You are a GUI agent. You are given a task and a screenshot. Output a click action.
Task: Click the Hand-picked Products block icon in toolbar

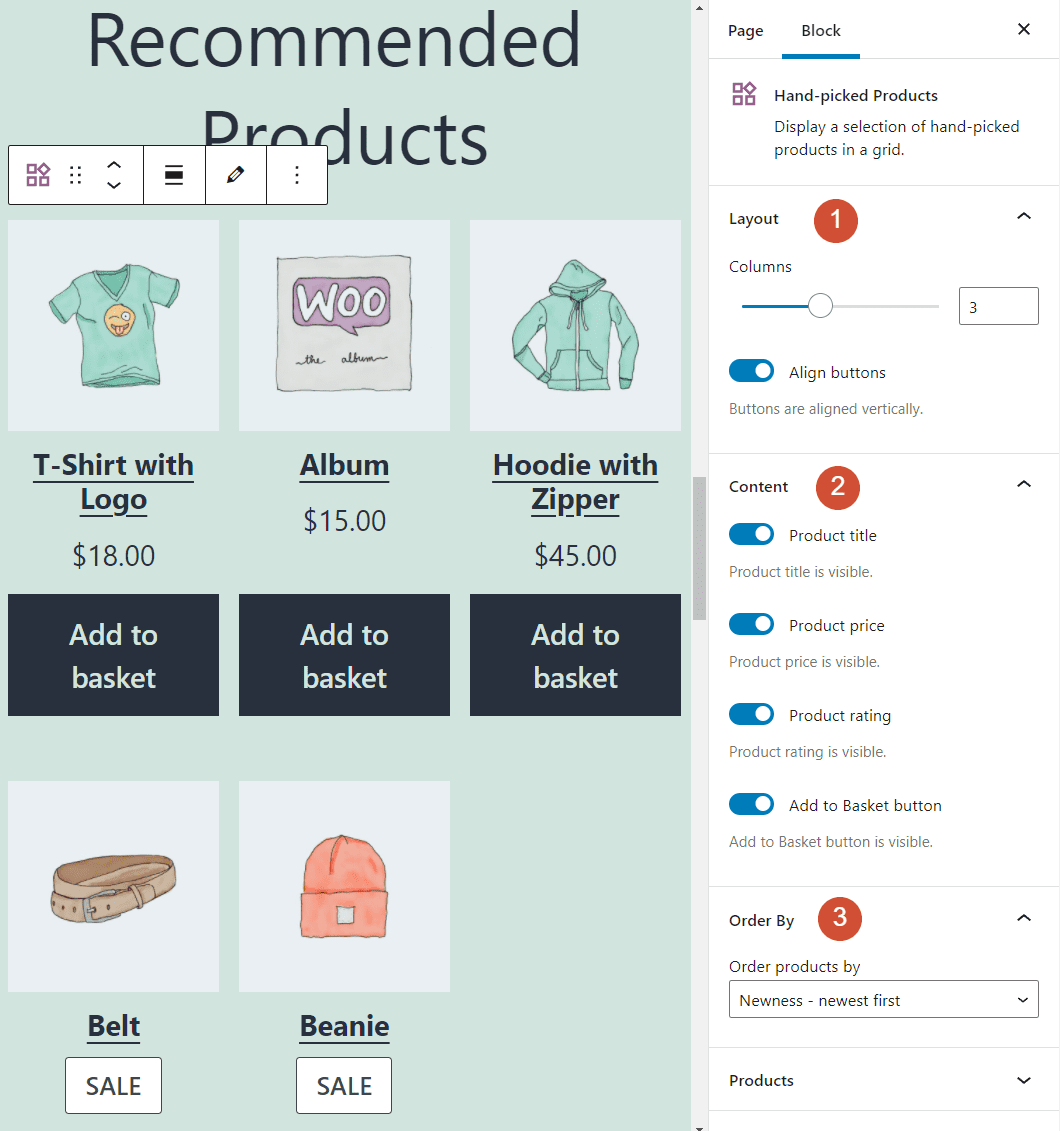(37, 174)
